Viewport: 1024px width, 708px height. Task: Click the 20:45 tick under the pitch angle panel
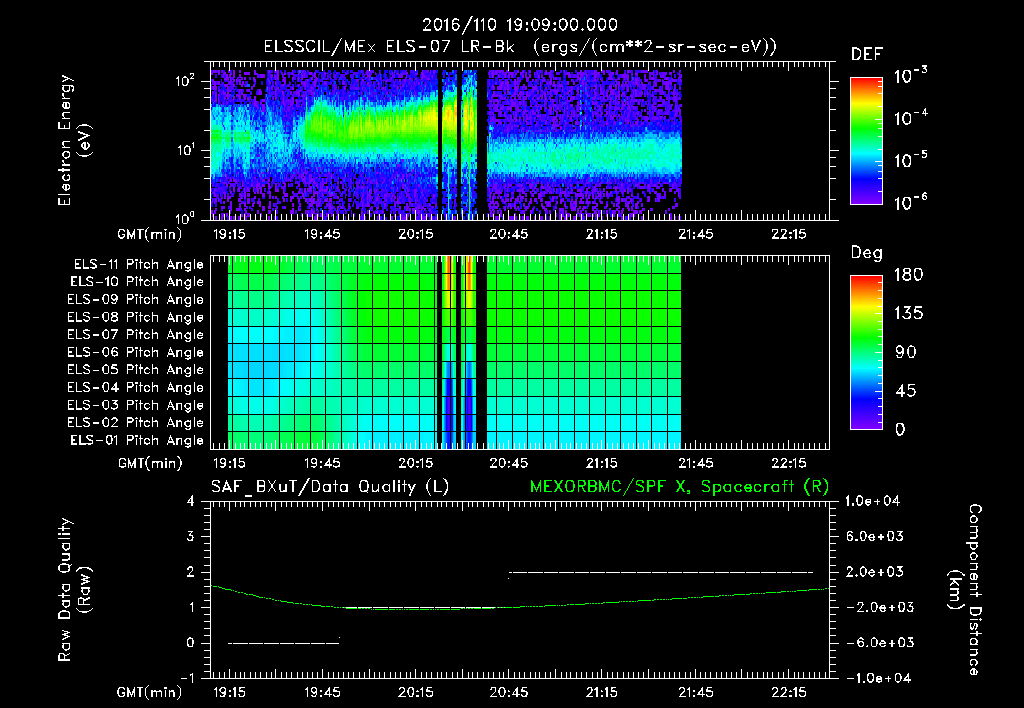tap(509, 463)
